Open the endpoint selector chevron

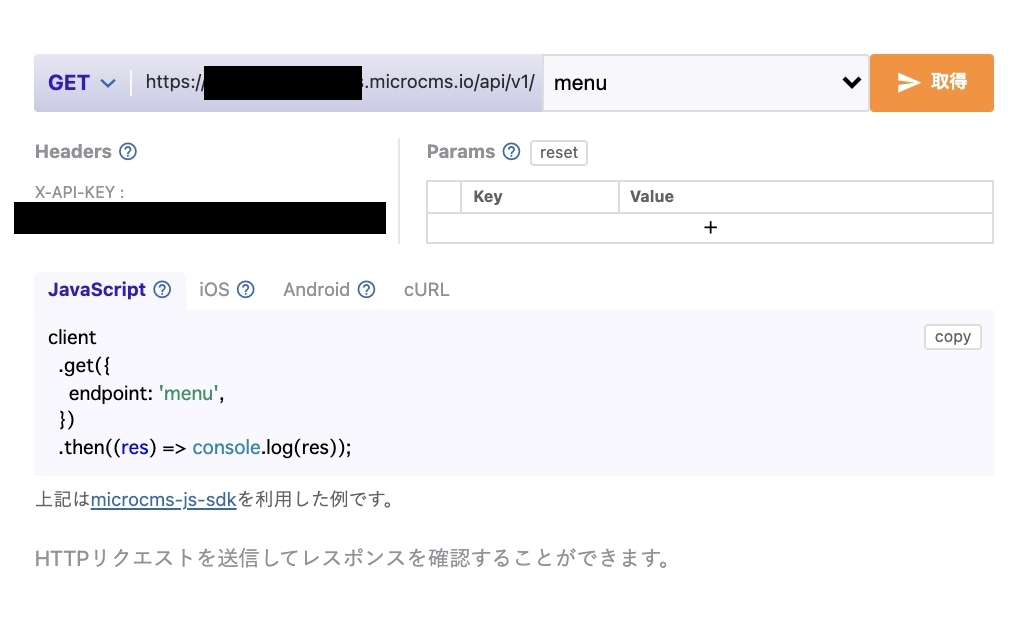(852, 82)
